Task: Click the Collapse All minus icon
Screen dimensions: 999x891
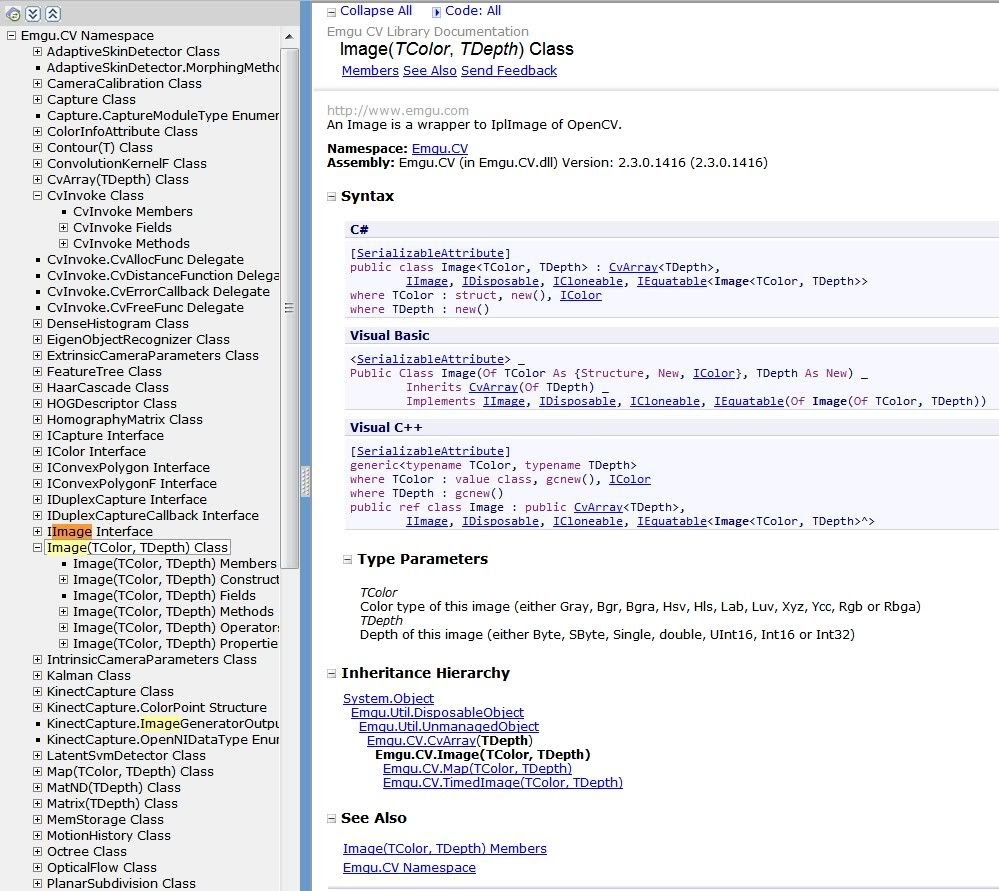Action: [331, 12]
